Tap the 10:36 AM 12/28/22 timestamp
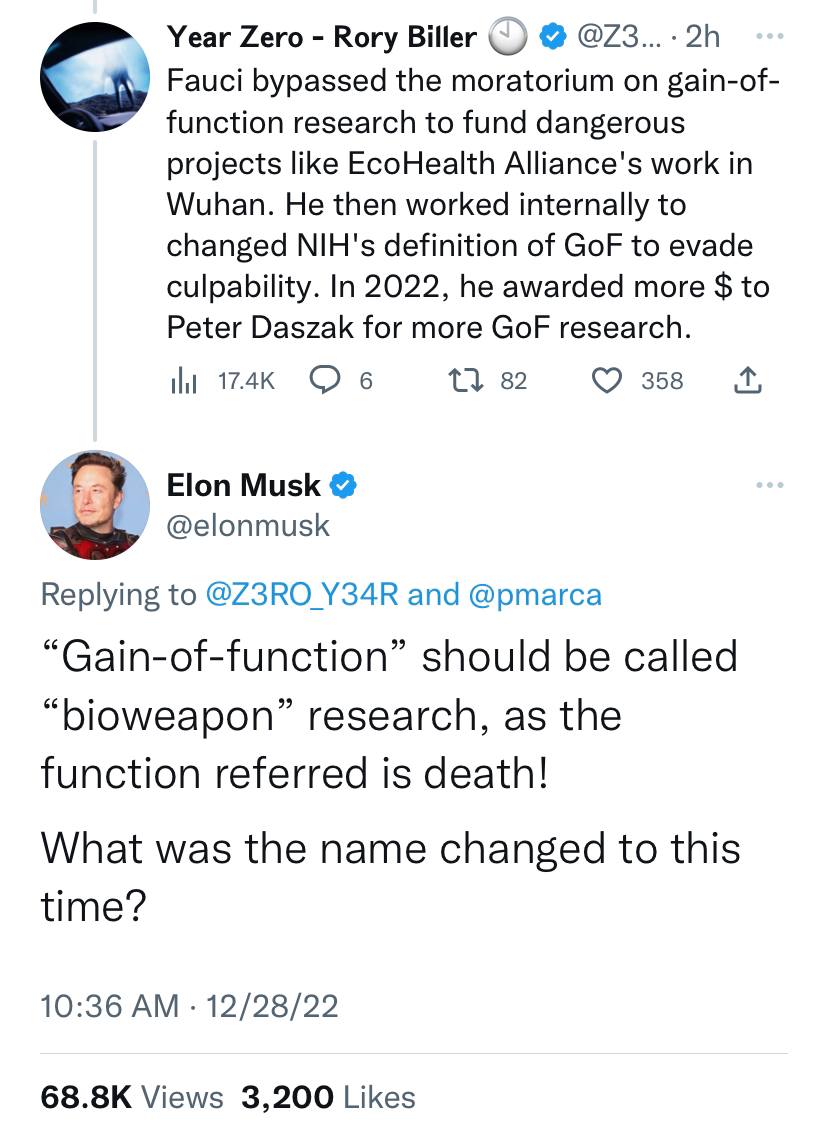Screen dimensions: 828x1135 click(190, 1006)
